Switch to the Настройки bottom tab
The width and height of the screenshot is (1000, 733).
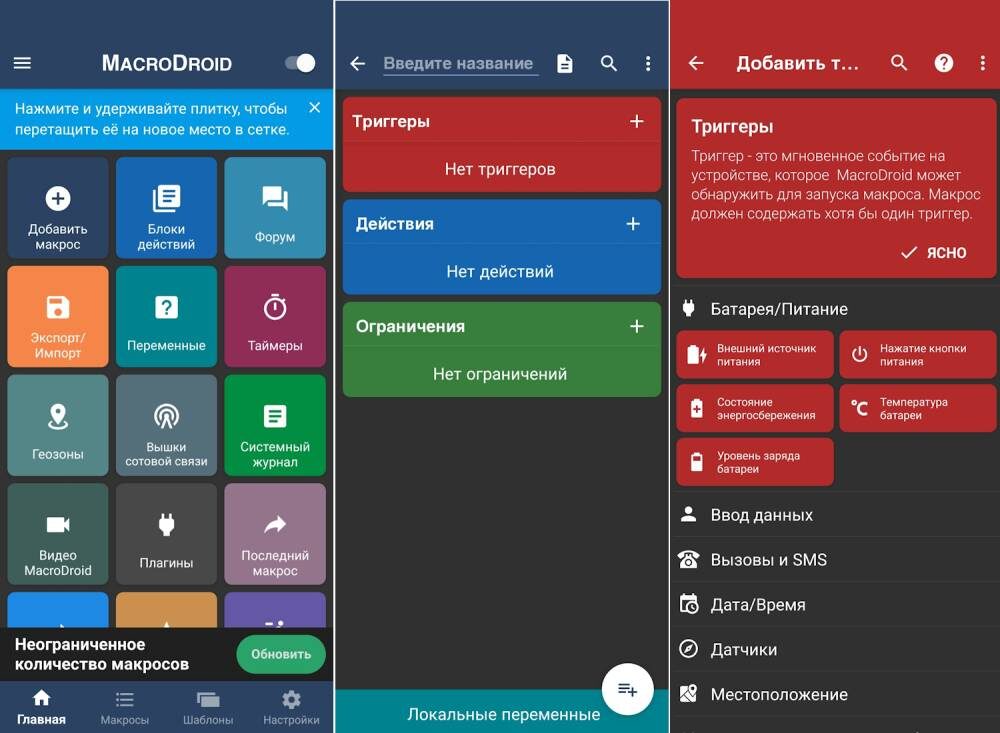(x=291, y=707)
